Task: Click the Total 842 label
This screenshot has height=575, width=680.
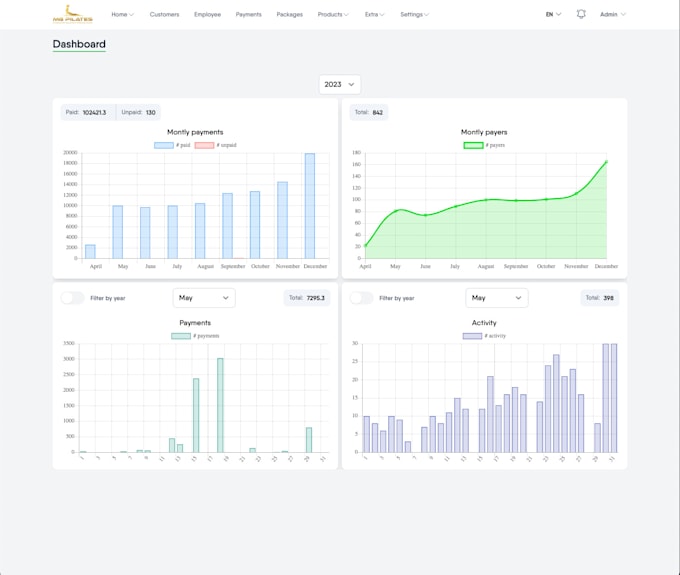Action: click(369, 112)
